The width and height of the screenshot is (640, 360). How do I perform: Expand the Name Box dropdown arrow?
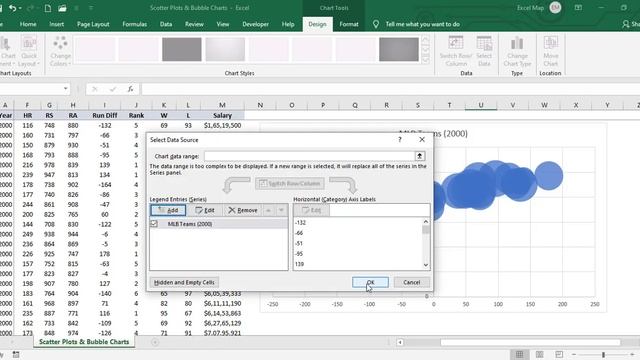click(65, 89)
